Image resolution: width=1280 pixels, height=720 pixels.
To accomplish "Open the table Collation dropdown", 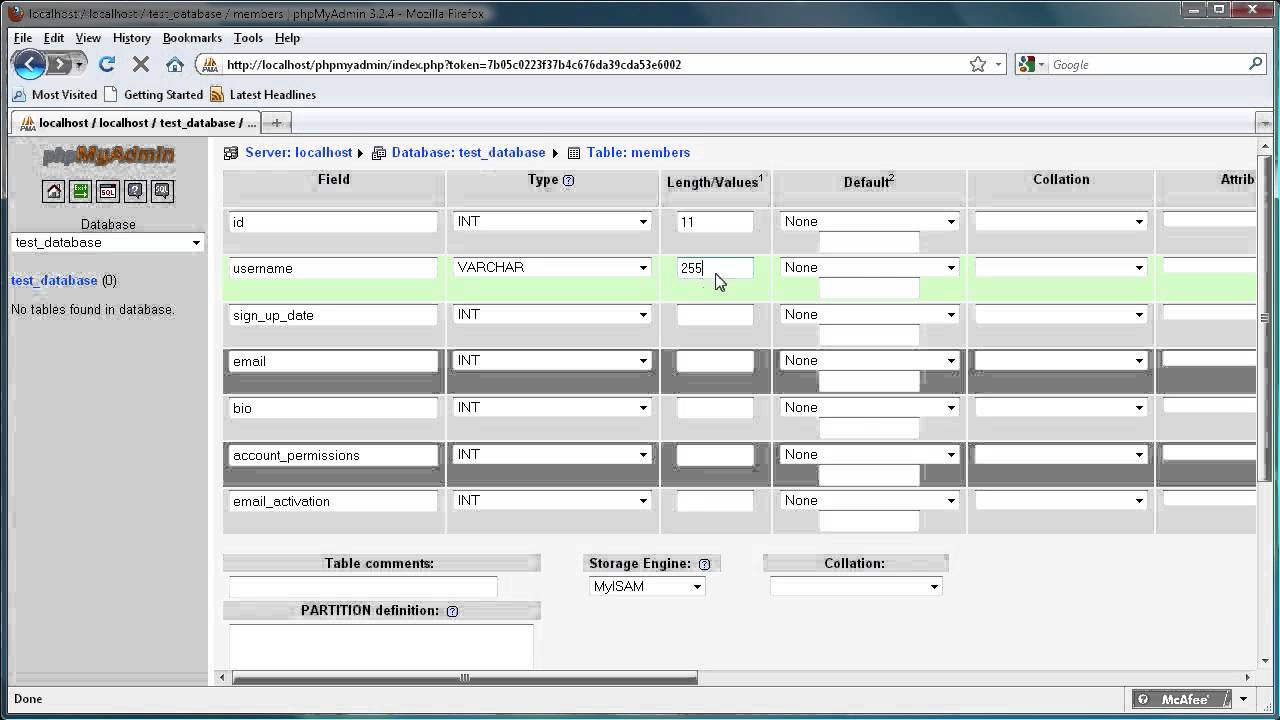I will (x=856, y=587).
